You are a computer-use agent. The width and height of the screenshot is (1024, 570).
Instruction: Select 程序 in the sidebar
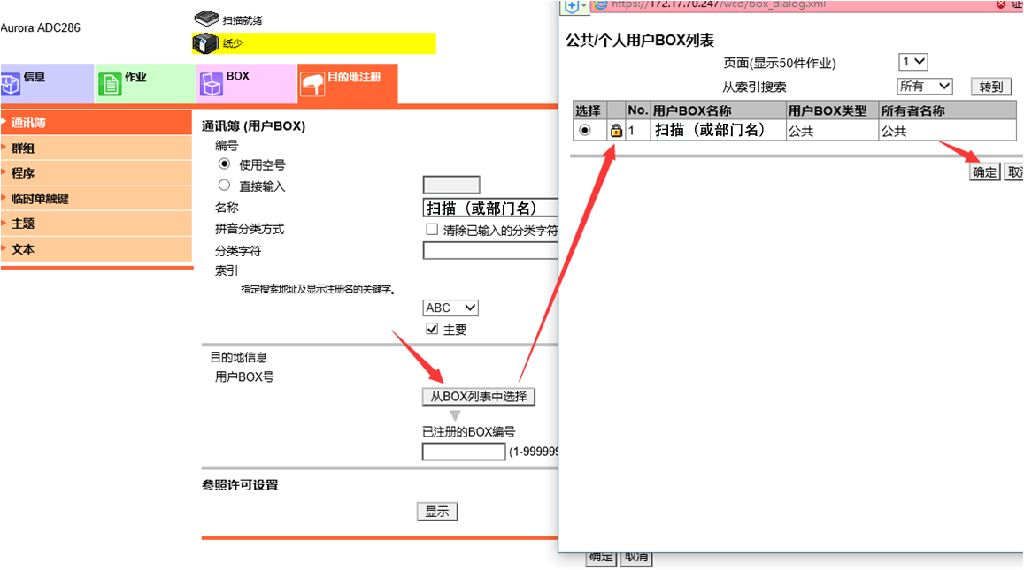click(x=96, y=173)
